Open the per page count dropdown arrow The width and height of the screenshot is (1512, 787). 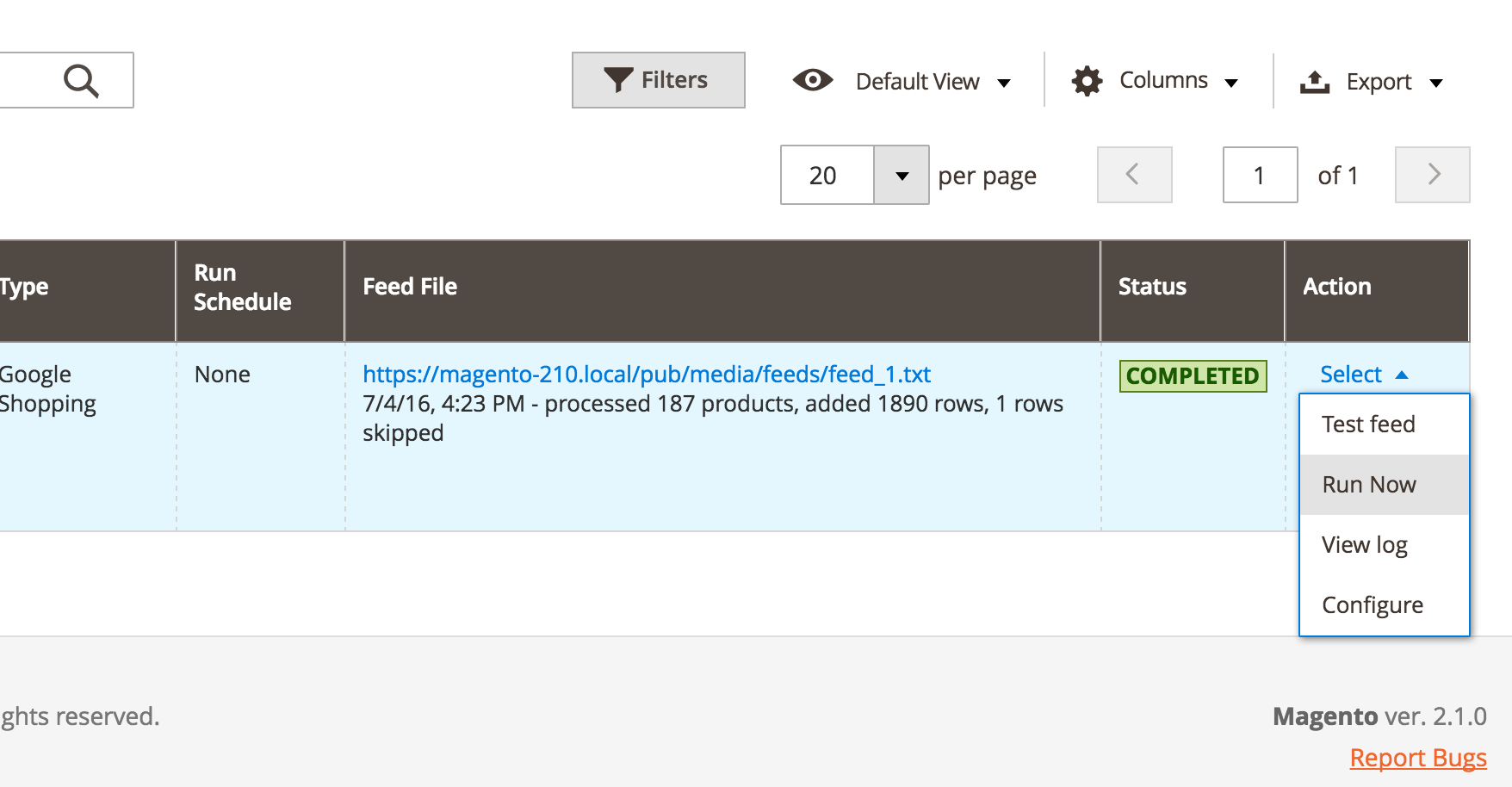(902, 175)
